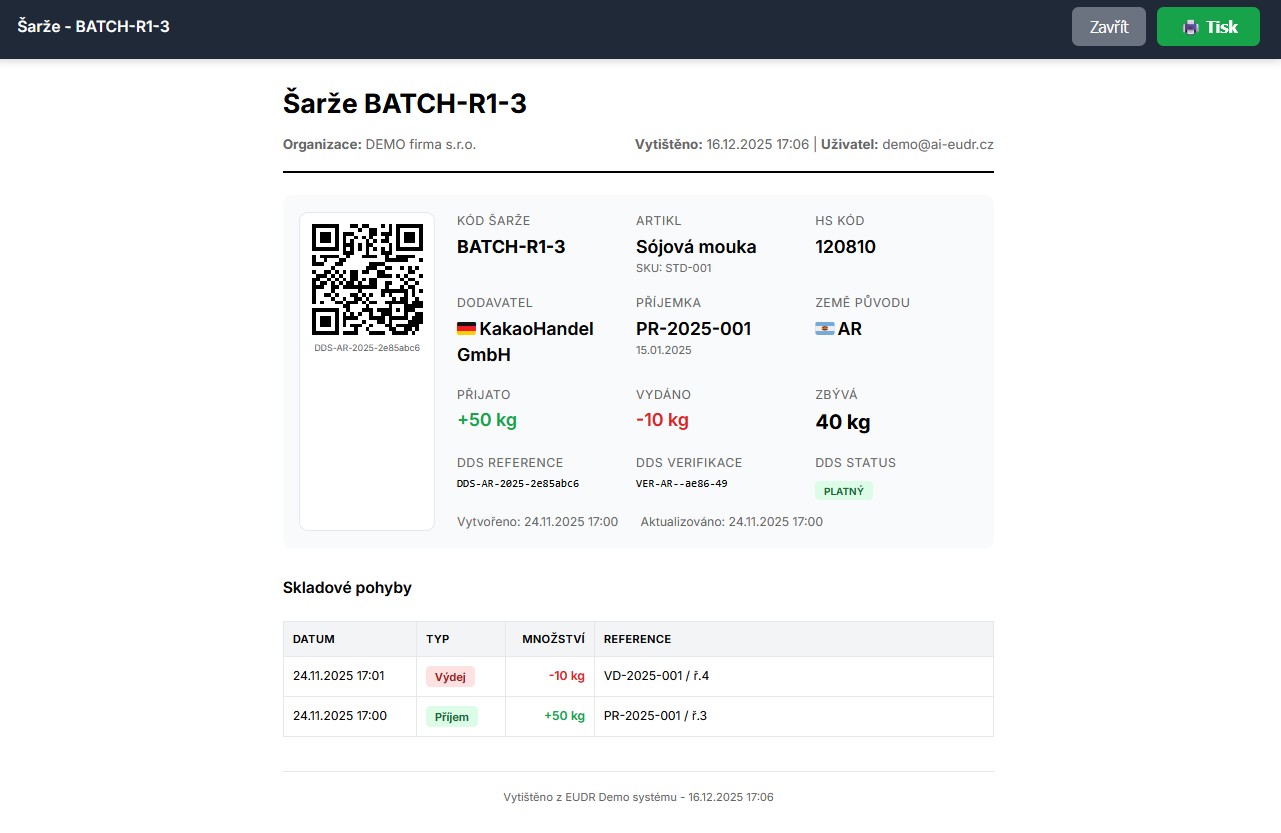Click the red Výdej type badge

click(450, 676)
